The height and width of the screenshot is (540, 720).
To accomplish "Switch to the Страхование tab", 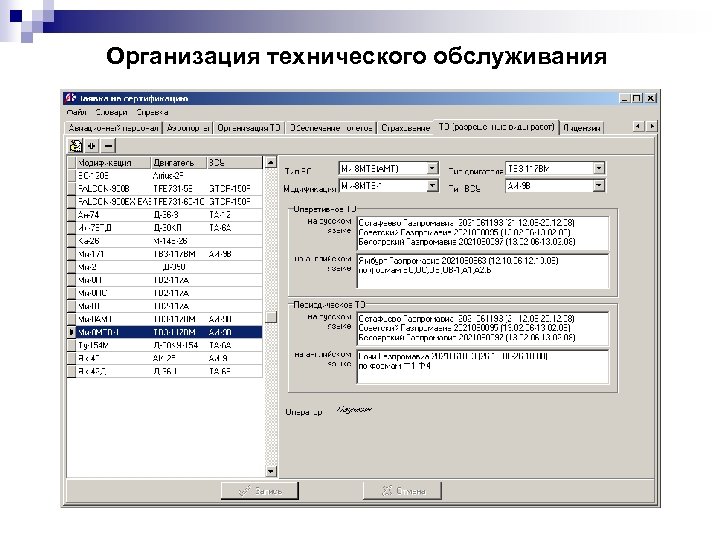I will (405, 128).
